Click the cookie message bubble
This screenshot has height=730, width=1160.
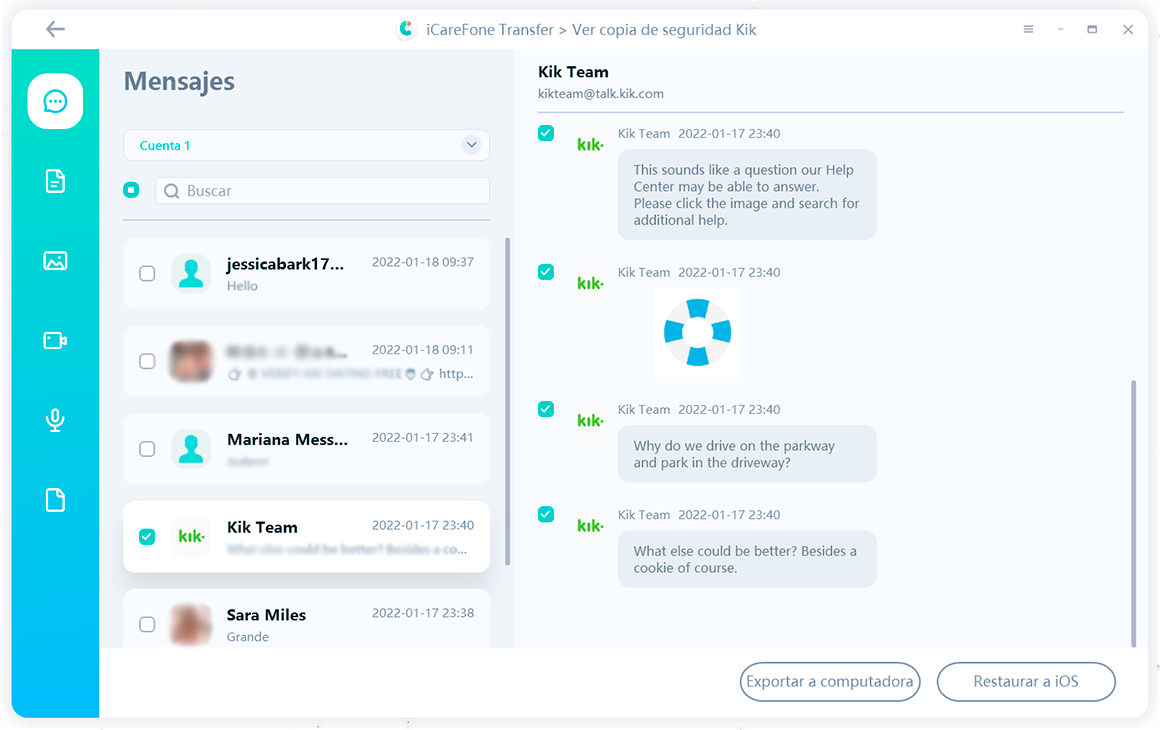pyautogui.click(x=747, y=559)
